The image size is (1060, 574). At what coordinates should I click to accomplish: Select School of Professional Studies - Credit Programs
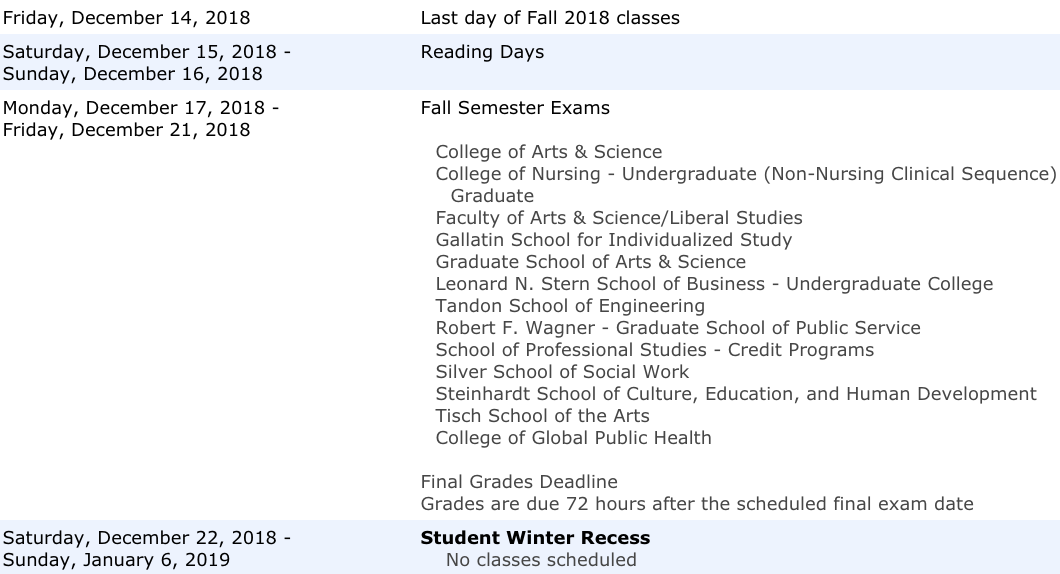coord(654,350)
